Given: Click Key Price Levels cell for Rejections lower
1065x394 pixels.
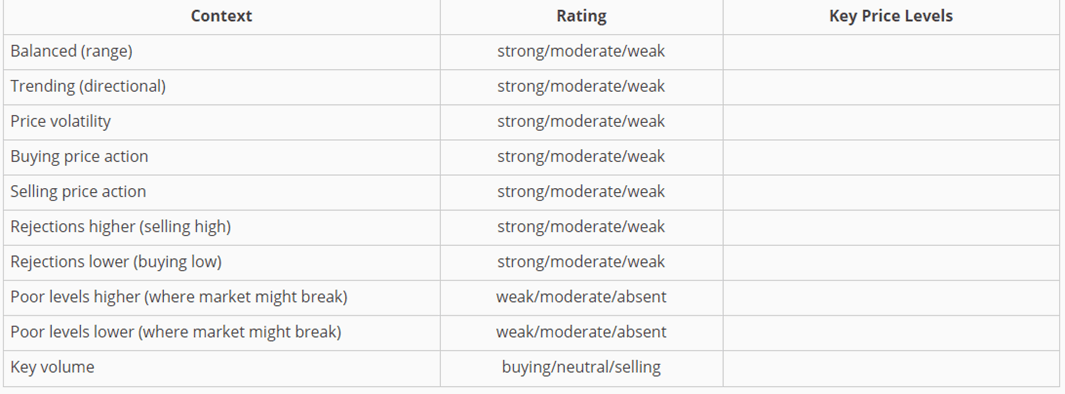Looking at the screenshot, I should coord(891,263).
